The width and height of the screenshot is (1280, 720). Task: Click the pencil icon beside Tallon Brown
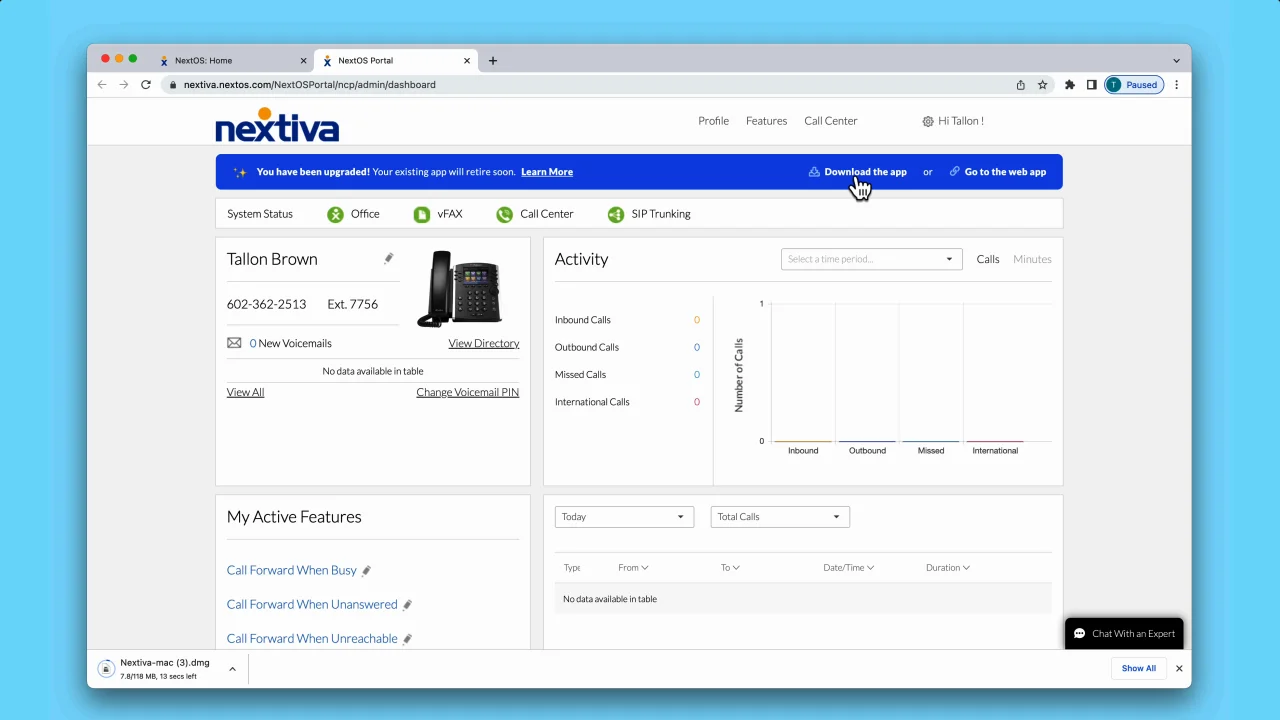389,258
